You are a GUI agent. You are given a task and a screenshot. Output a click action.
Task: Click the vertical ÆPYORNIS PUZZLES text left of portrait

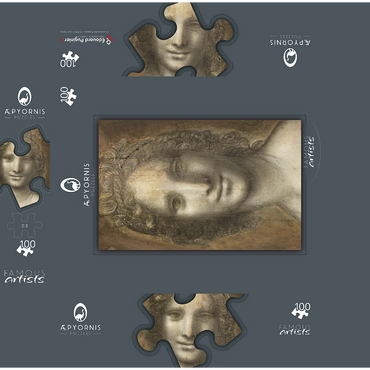click(x=88, y=185)
